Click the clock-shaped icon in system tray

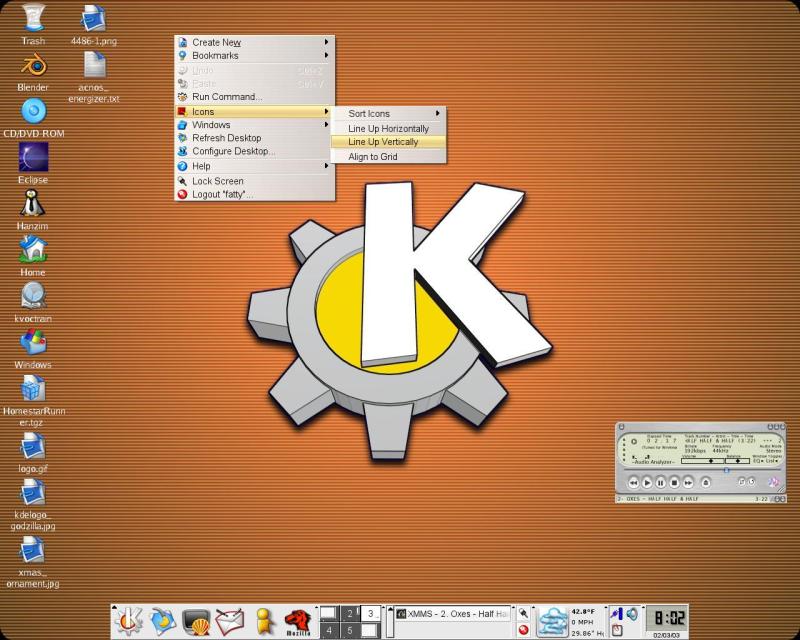tap(617, 629)
